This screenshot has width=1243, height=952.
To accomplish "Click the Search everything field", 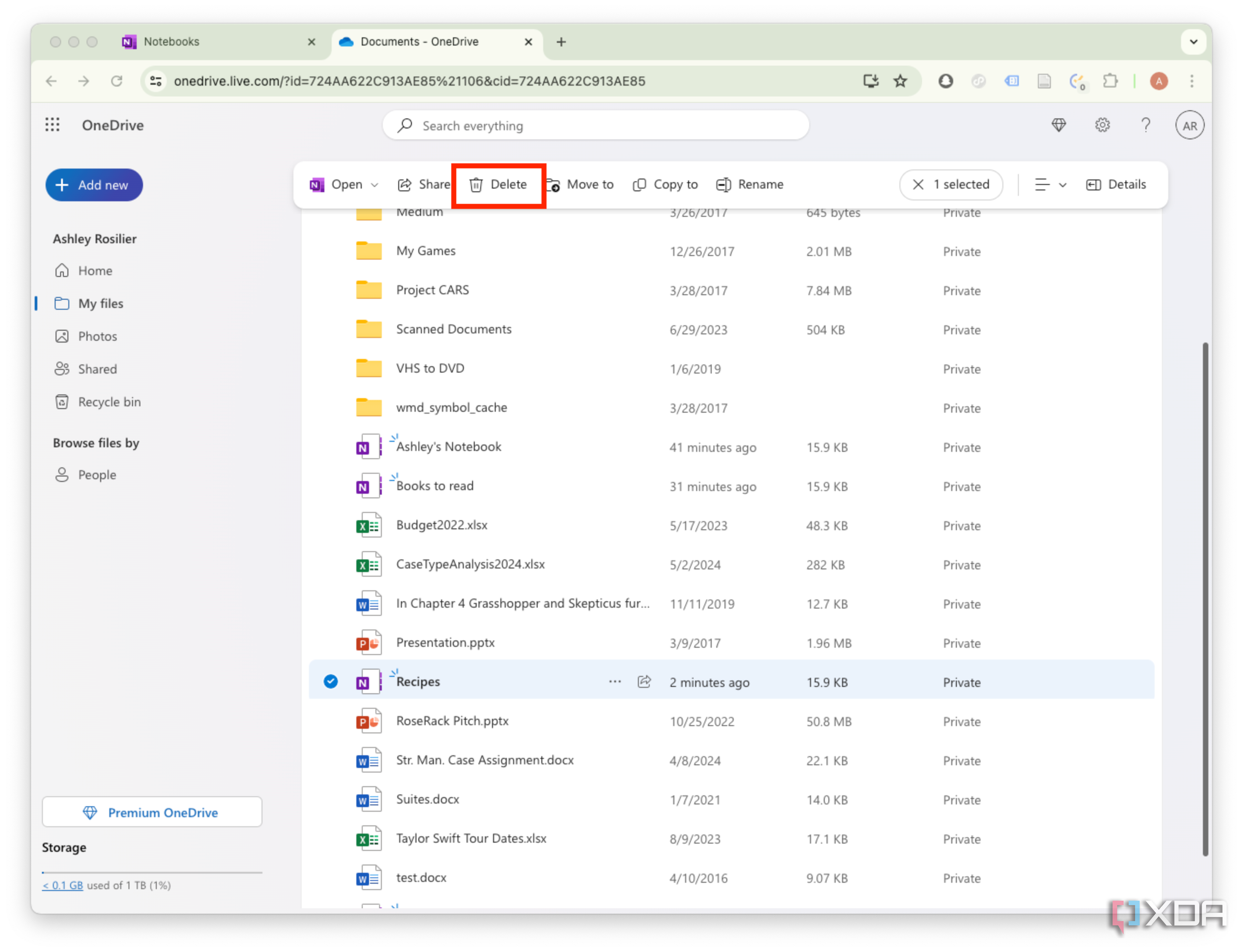I will 595,125.
